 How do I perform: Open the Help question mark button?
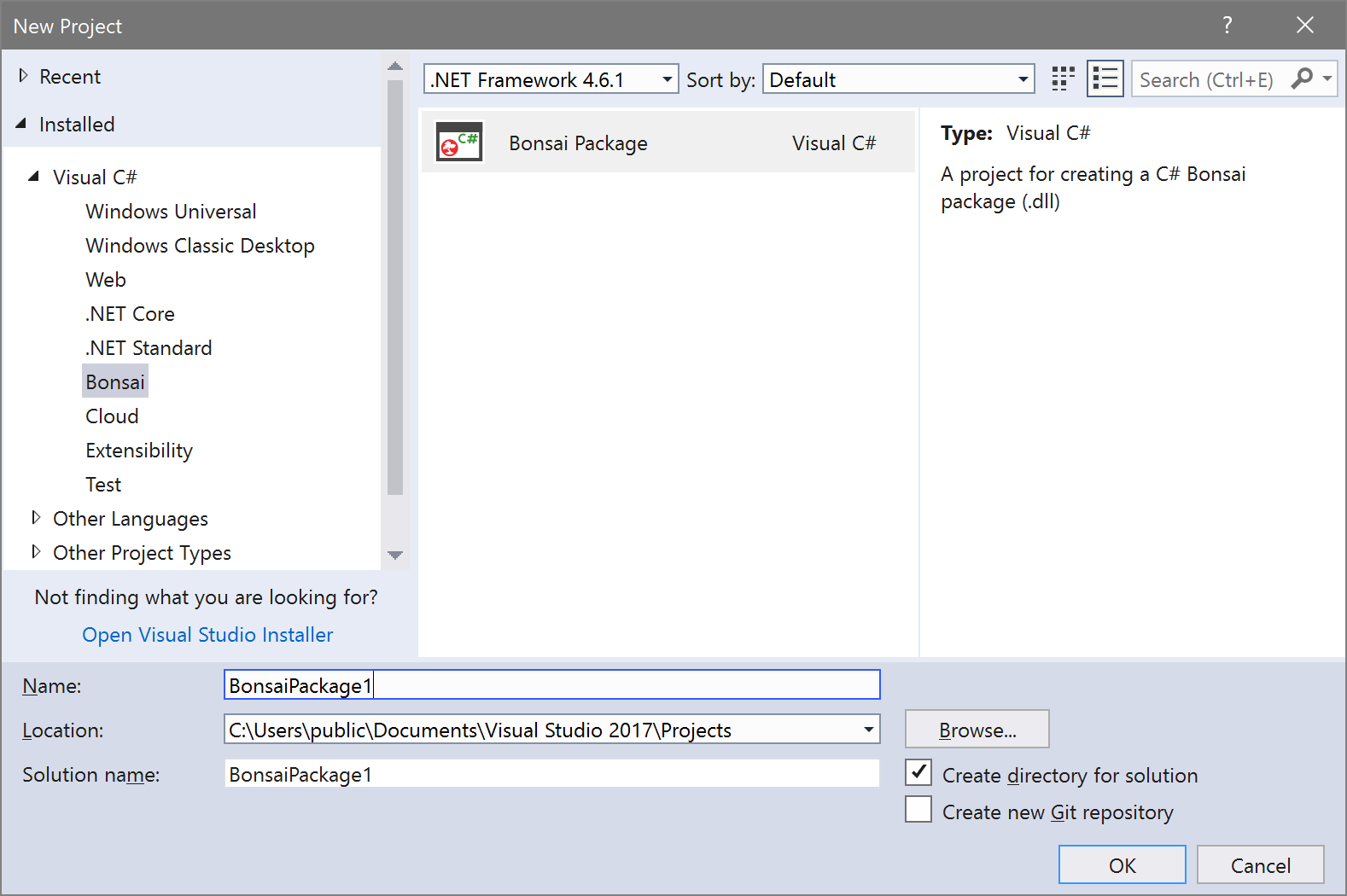point(1227,26)
